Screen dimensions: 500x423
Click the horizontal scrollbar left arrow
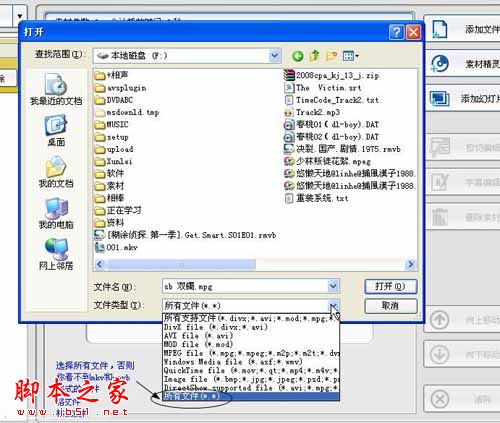click(99, 264)
